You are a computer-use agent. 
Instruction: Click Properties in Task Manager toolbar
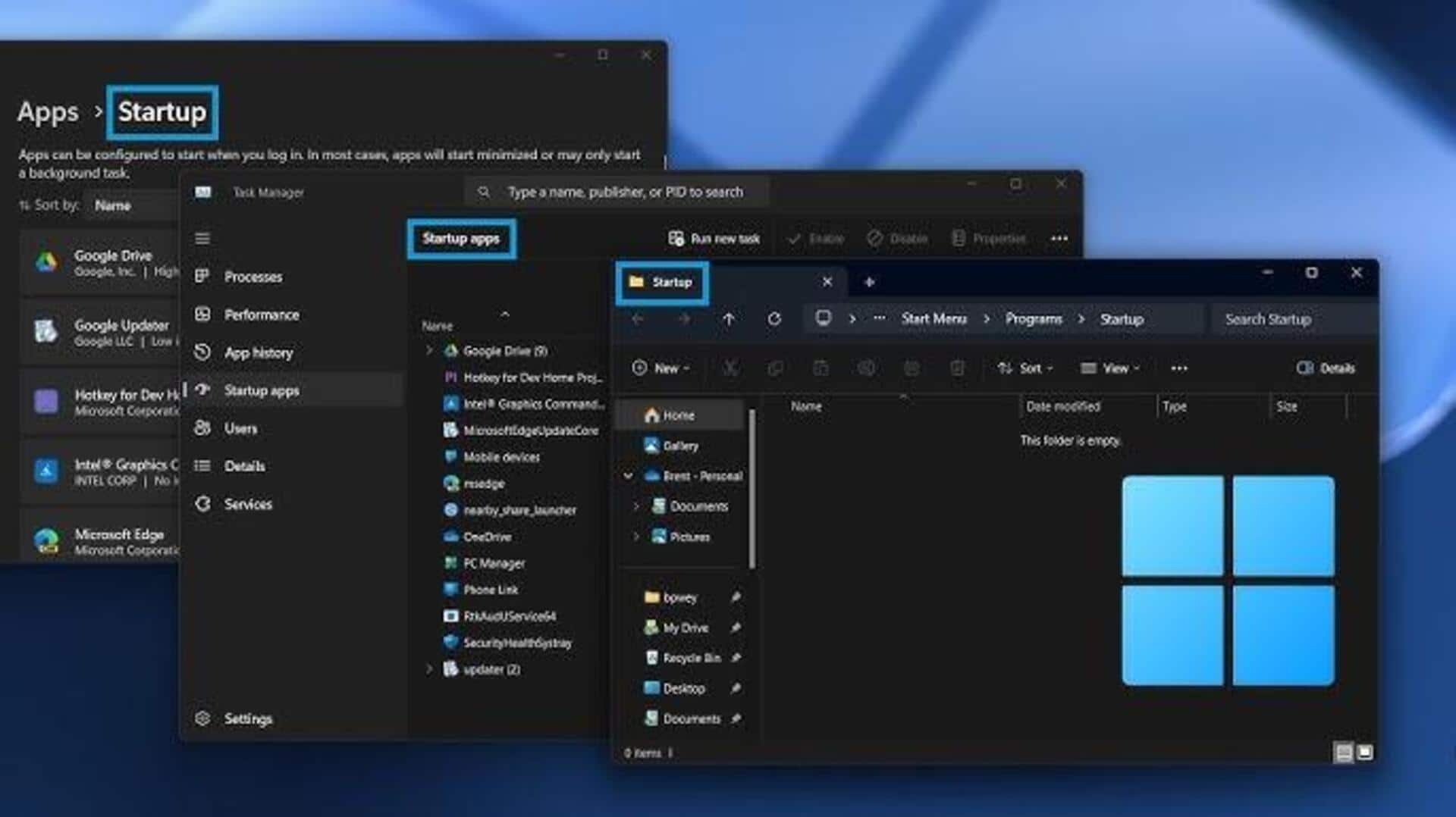coord(988,239)
